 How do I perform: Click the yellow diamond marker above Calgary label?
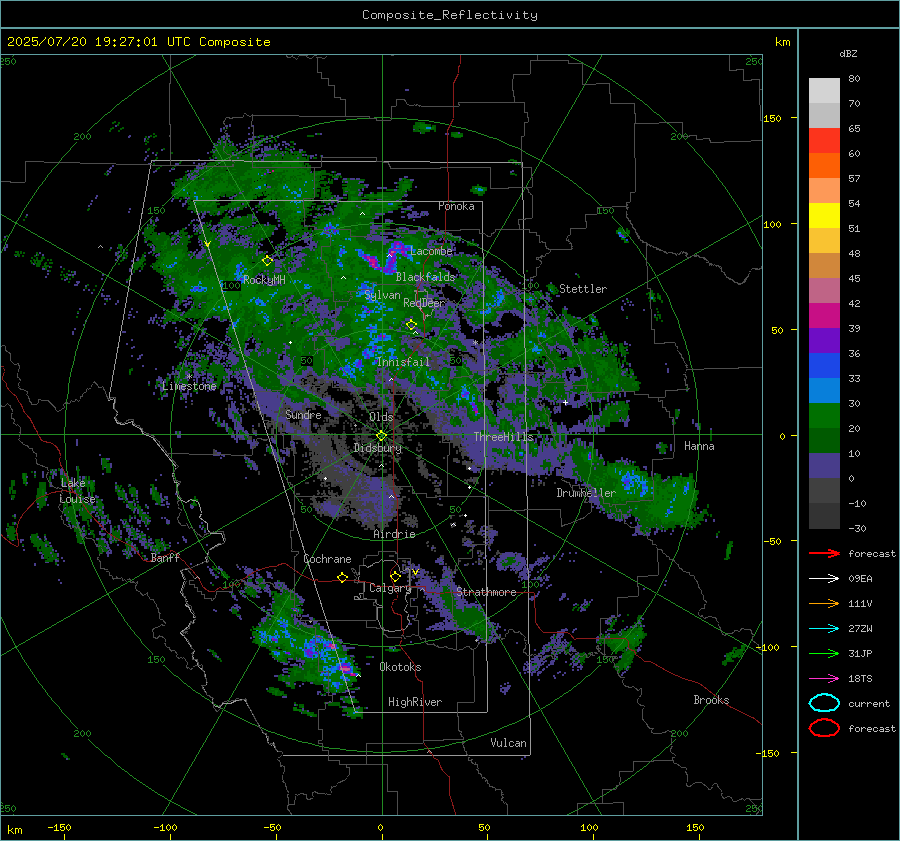tap(395, 576)
